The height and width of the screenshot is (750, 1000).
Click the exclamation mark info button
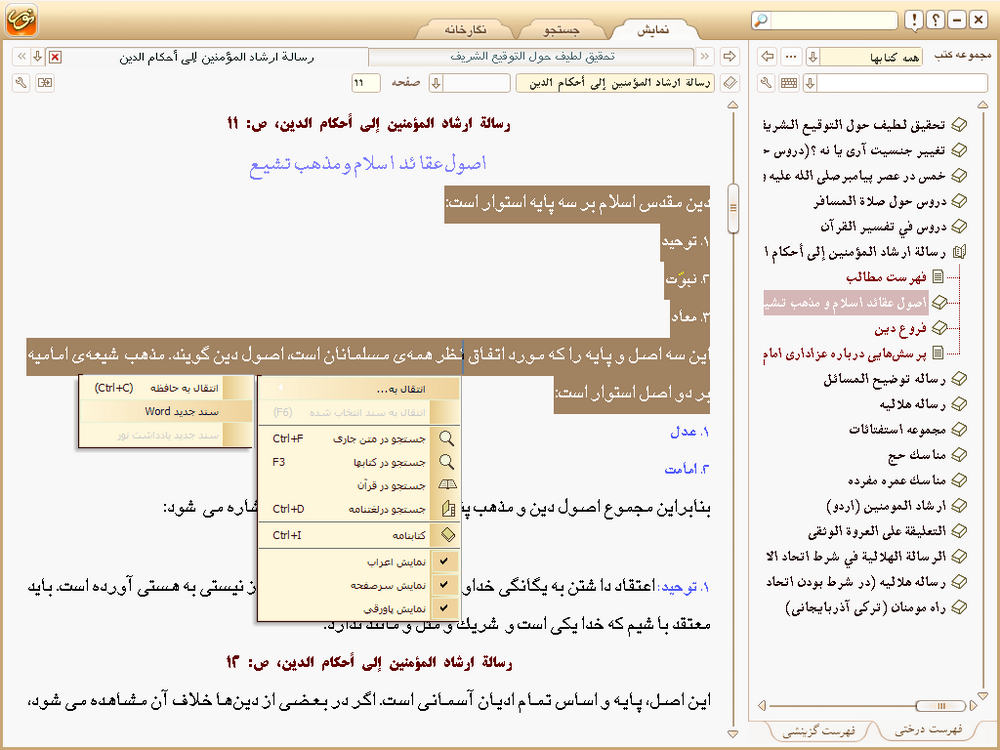pos(914,20)
